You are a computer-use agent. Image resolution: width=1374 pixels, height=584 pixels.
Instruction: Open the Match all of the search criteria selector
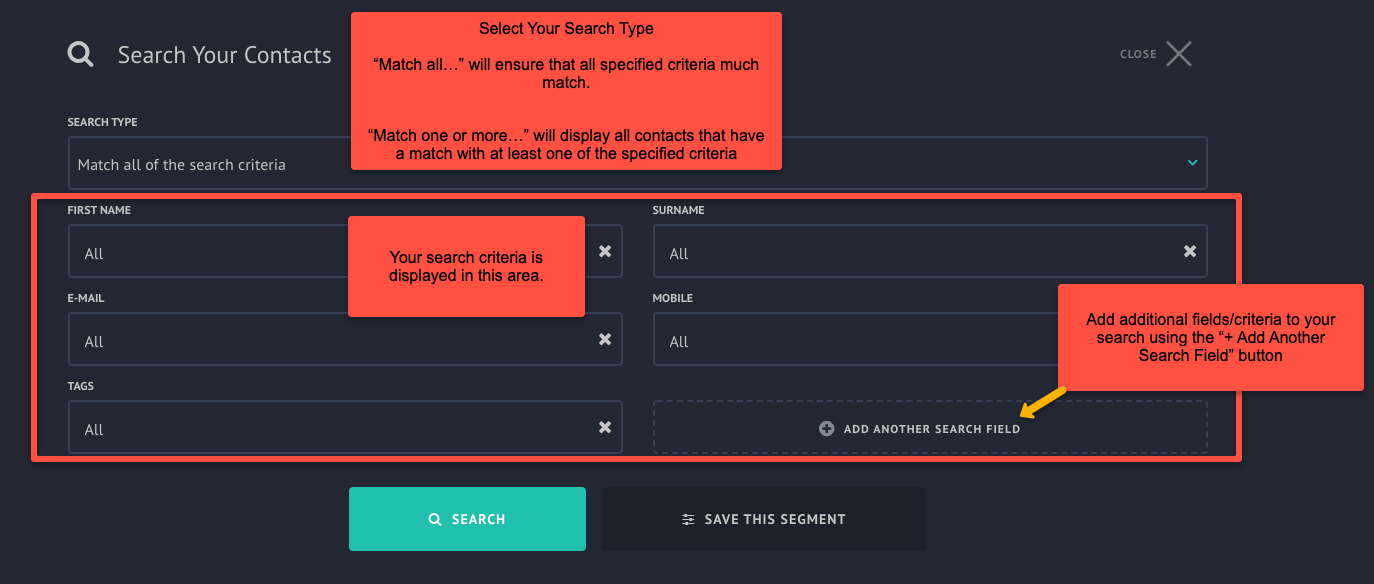tap(637, 163)
